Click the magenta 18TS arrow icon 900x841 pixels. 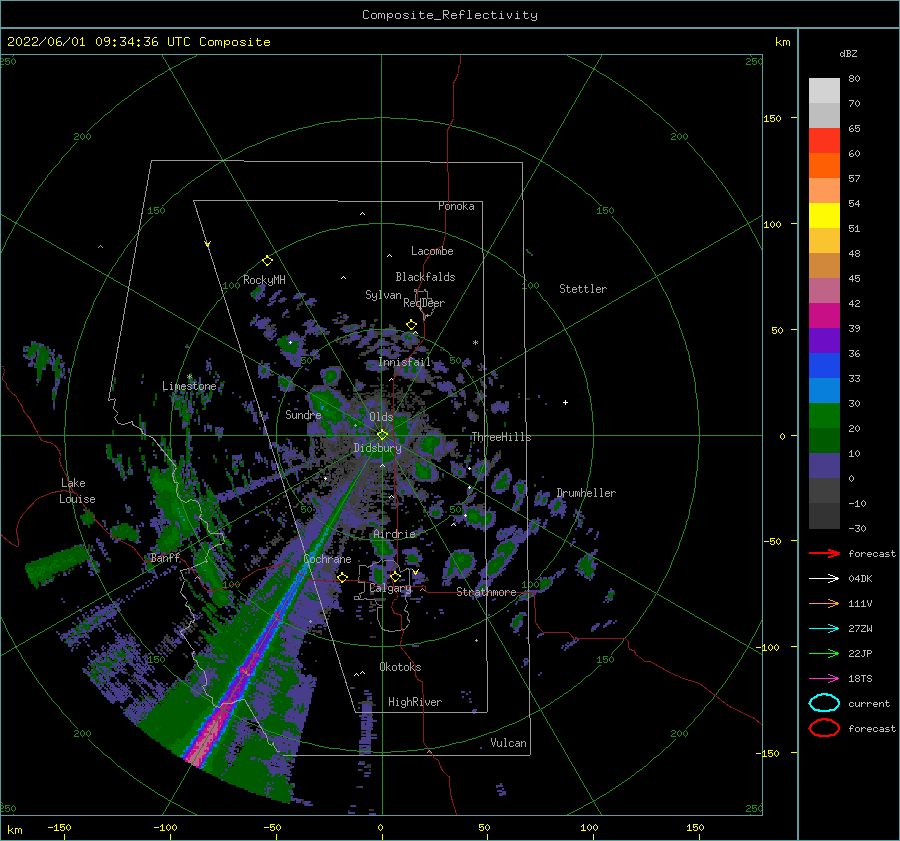coord(824,679)
